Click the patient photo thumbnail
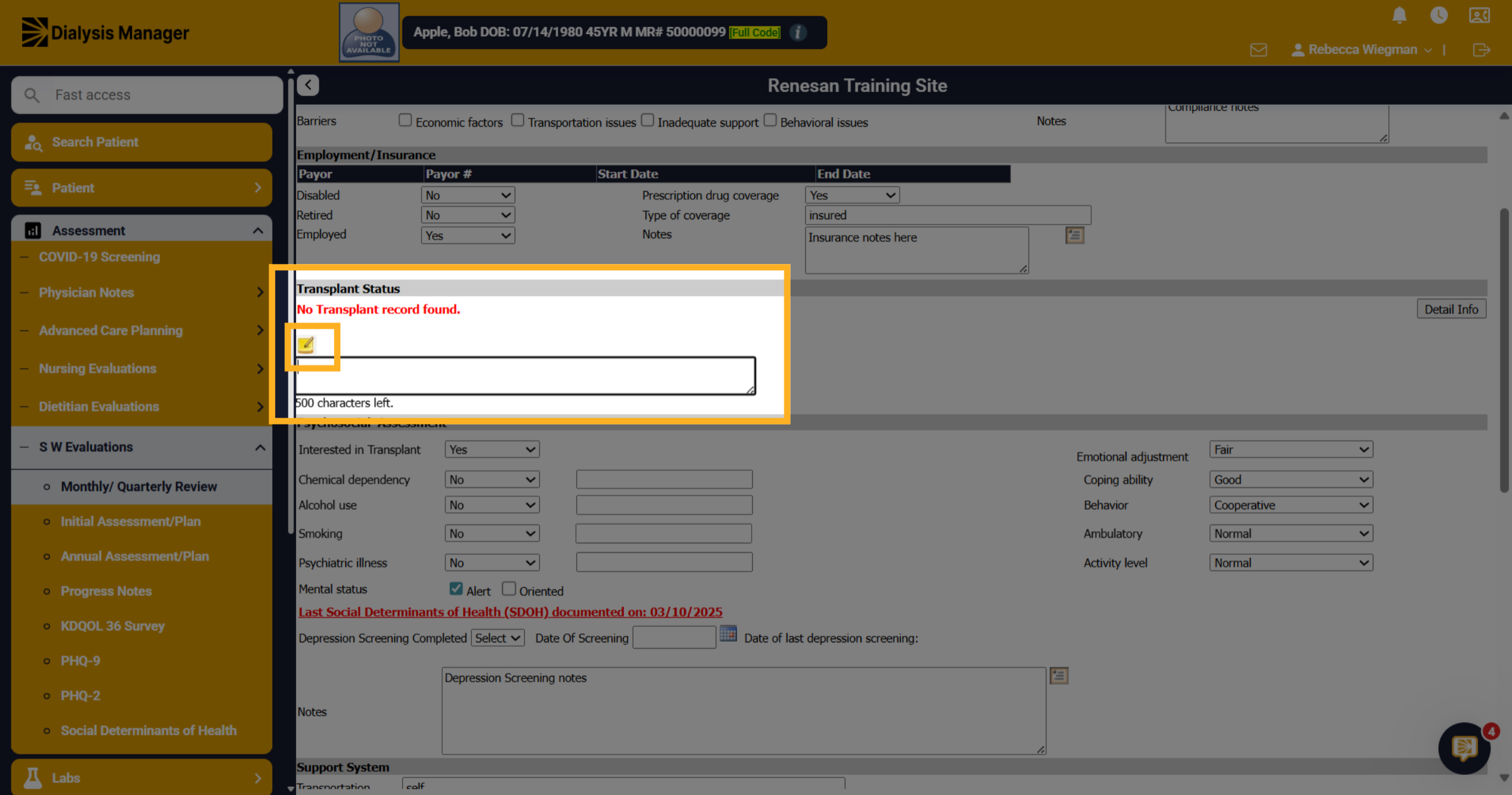This screenshot has height=795, width=1512. 369,32
